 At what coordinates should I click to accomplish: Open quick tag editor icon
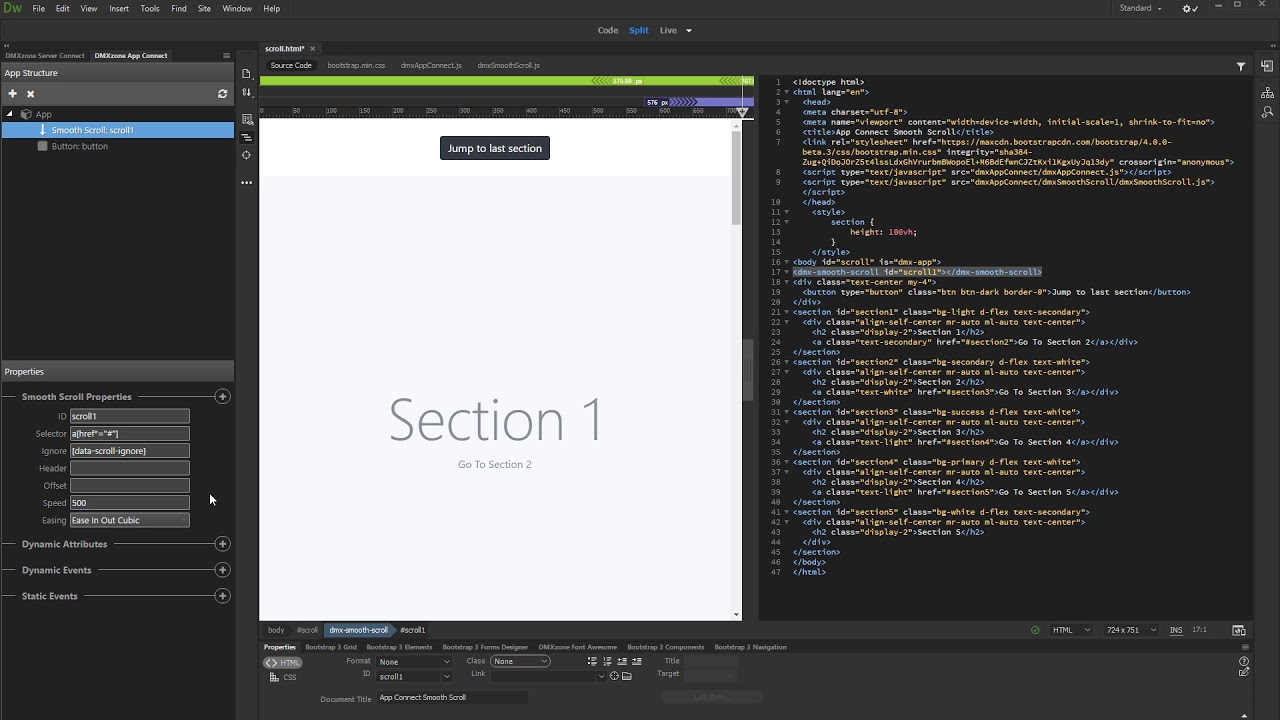point(1244,673)
